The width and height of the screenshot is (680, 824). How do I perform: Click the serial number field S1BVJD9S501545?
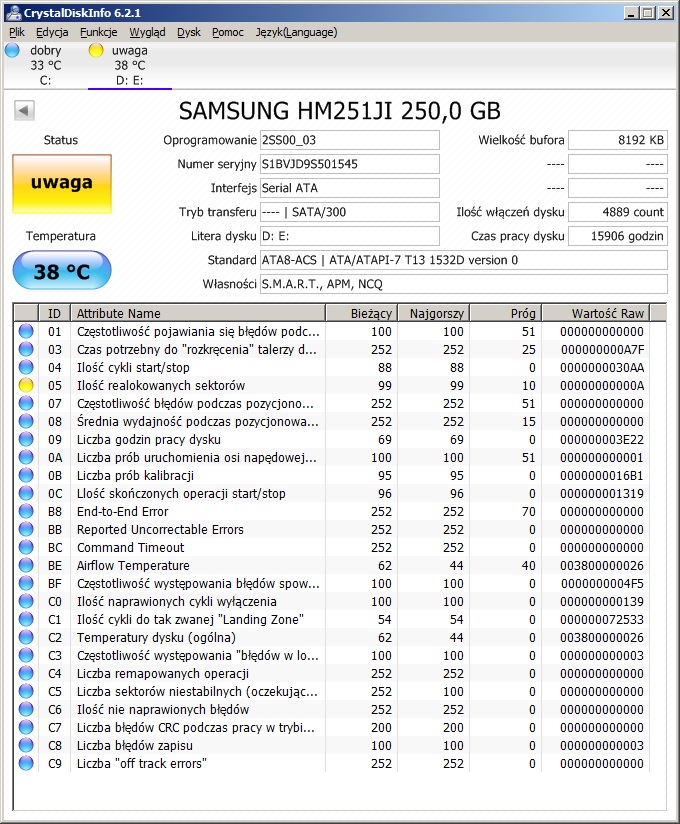coord(349,164)
